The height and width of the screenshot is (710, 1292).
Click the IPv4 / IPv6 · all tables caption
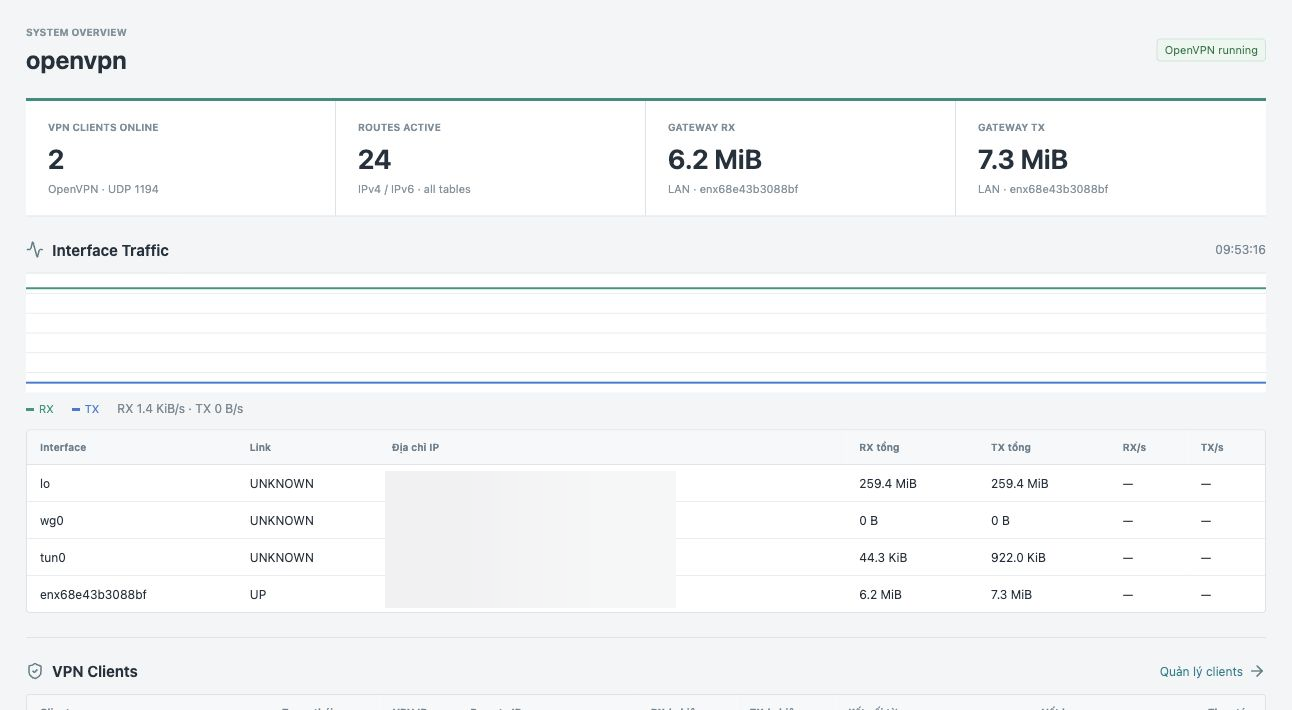click(x=414, y=189)
